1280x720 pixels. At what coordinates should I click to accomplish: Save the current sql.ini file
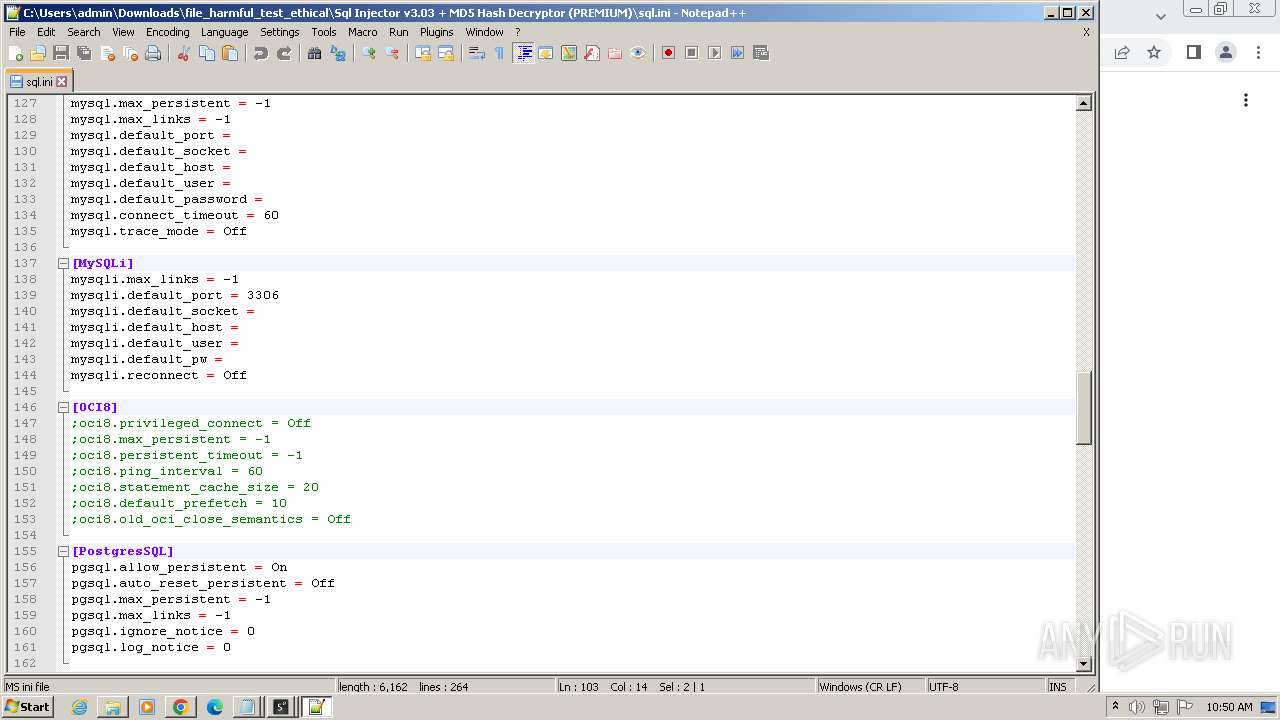click(x=61, y=53)
